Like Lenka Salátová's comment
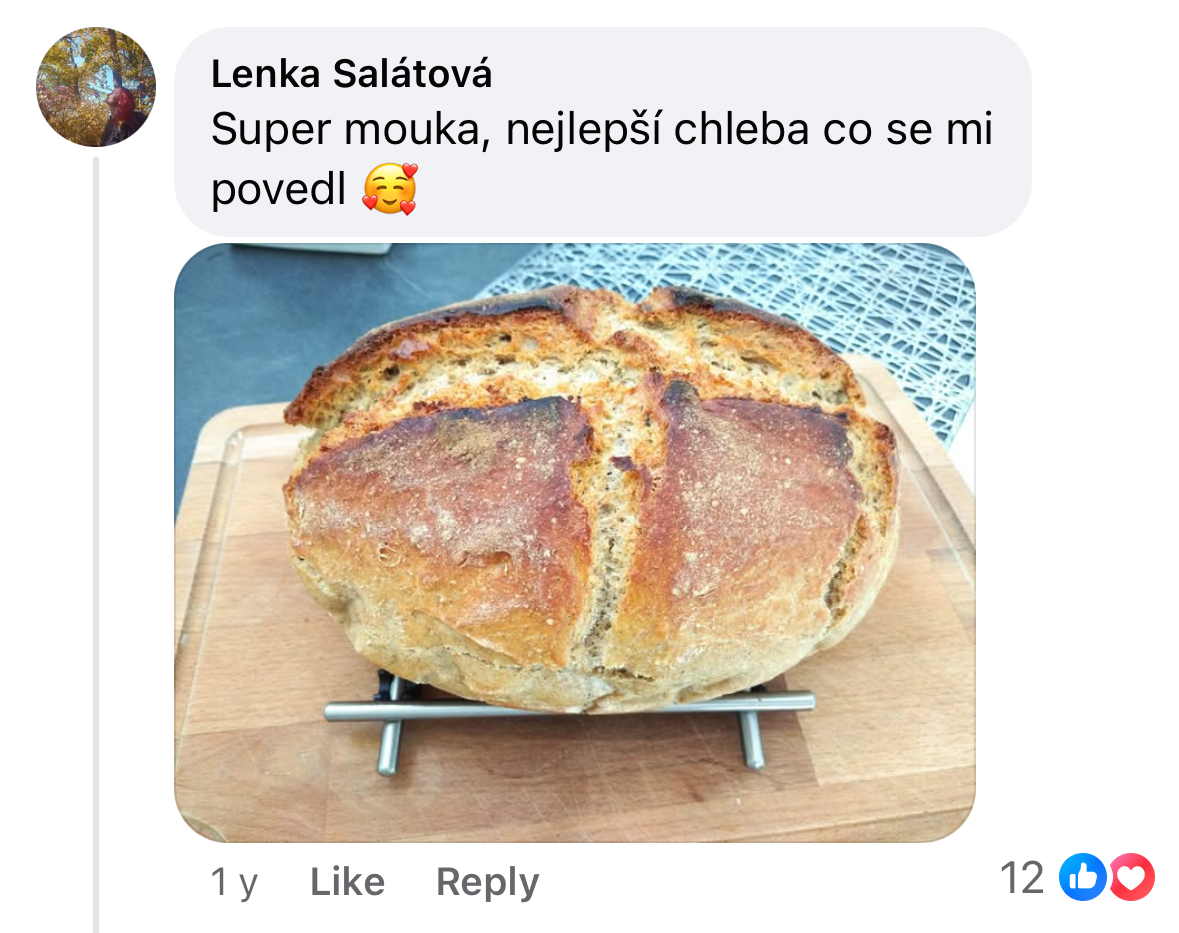 347,881
